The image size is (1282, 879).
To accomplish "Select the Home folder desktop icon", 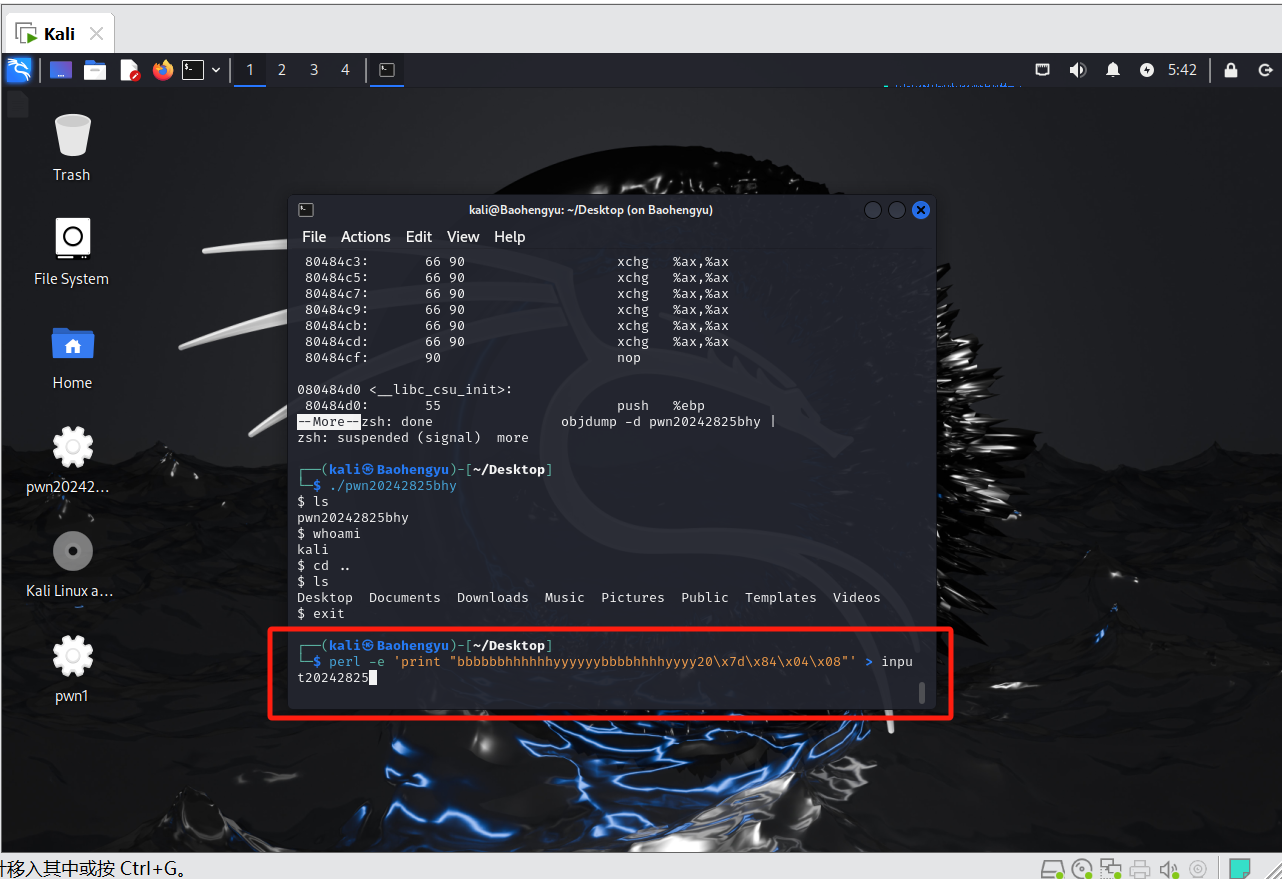I will coord(72,356).
